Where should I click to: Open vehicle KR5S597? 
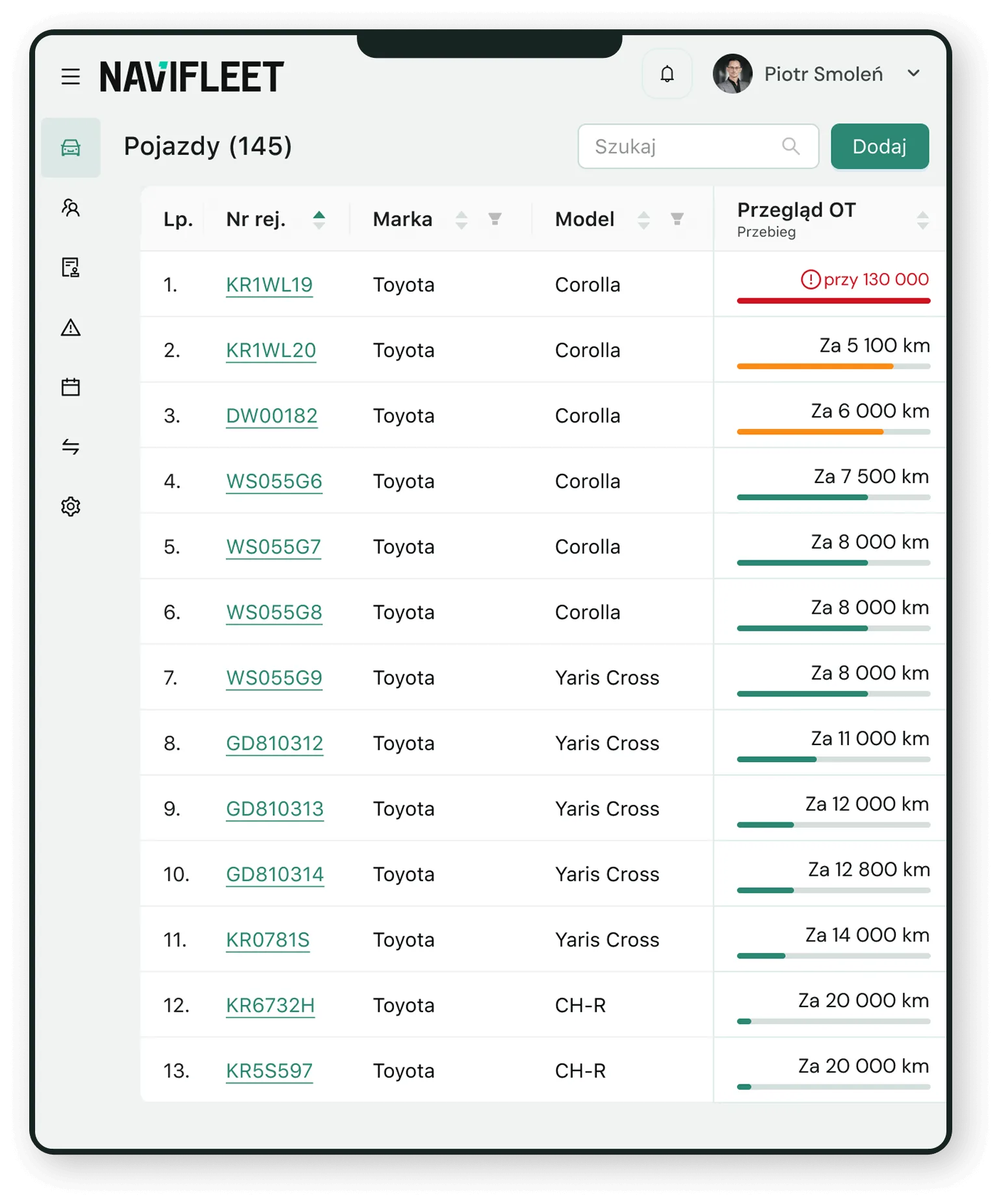tap(269, 1071)
